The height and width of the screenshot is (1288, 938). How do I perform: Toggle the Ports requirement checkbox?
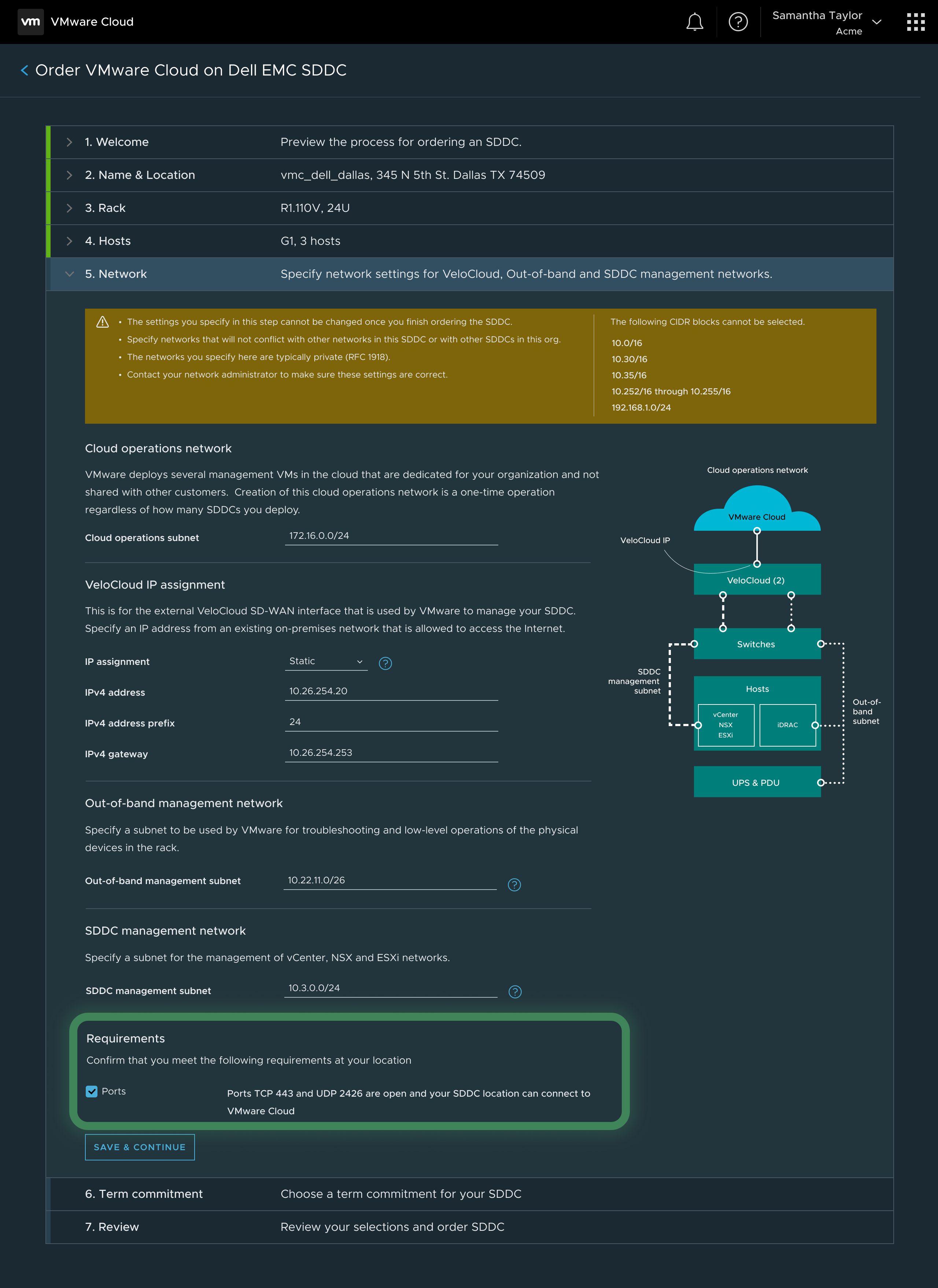click(x=91, y=1091)
